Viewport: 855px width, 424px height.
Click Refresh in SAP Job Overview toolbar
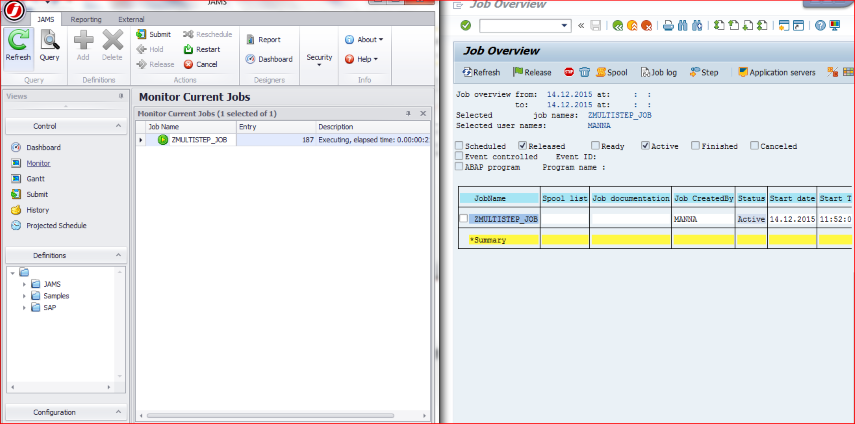pos(481,72)
